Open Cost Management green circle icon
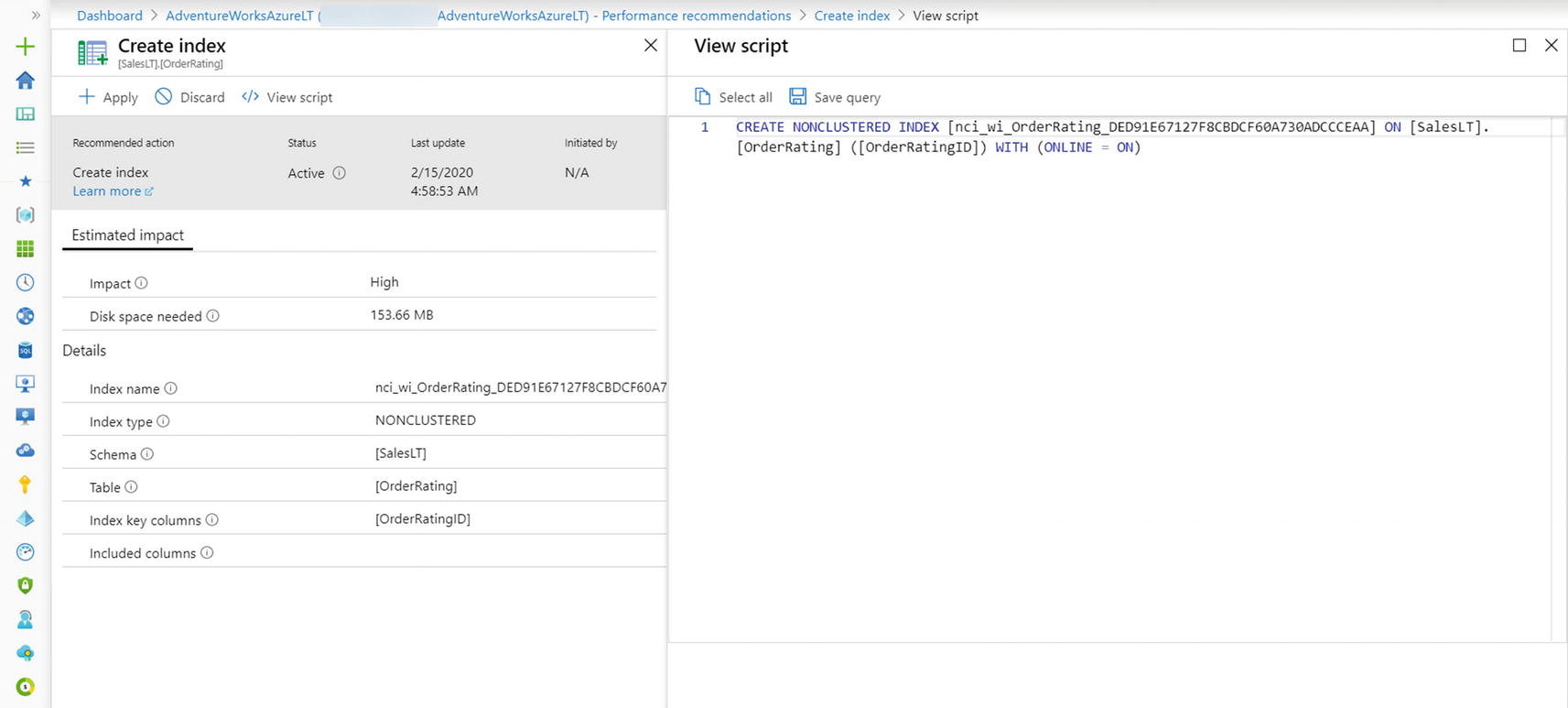This screenshot has width=1568, height=708. [26, 687]
